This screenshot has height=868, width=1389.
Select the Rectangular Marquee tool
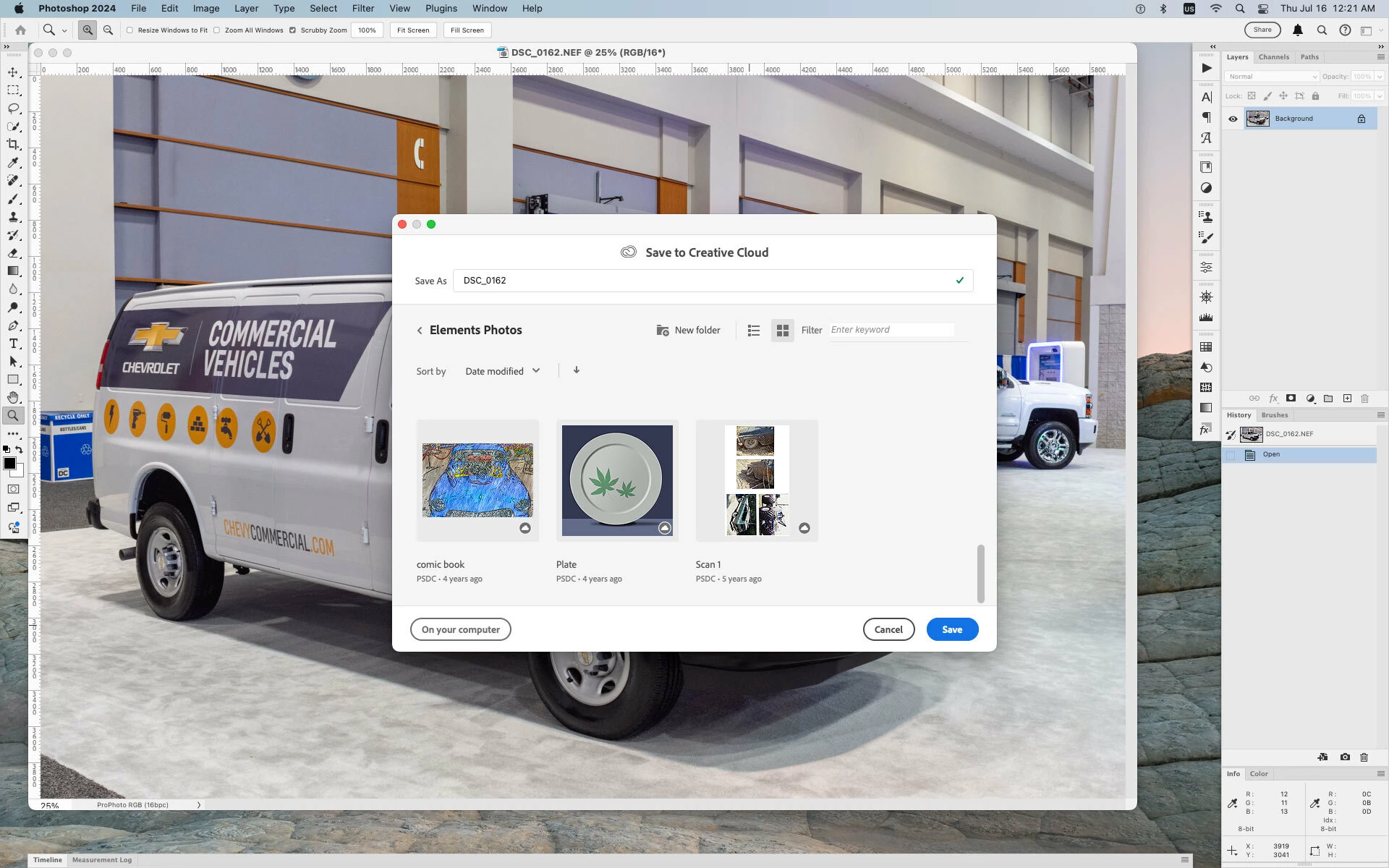click(x=13, y=90)
